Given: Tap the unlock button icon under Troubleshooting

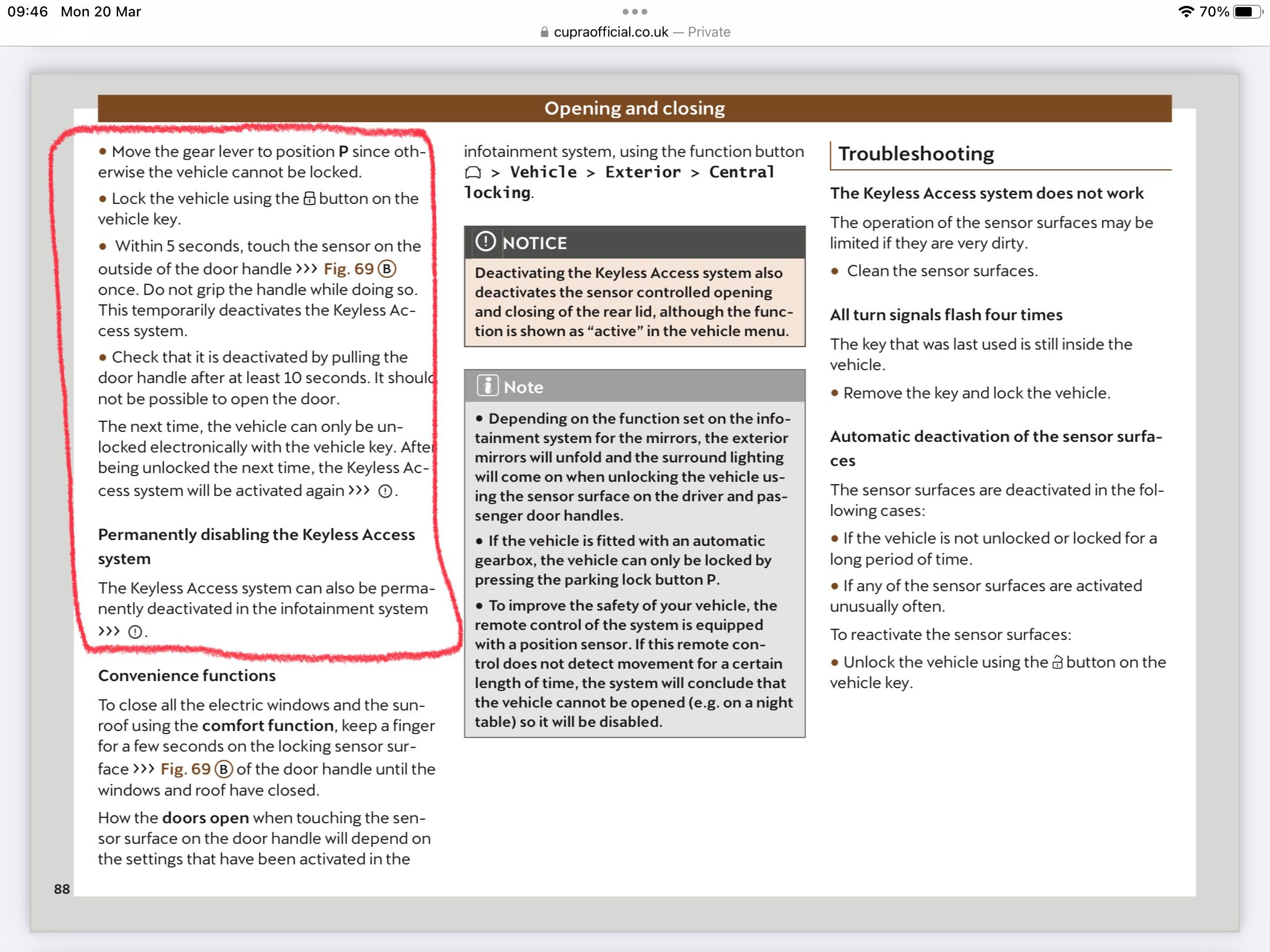Looking at the screenshot, I should point(1057,662).
